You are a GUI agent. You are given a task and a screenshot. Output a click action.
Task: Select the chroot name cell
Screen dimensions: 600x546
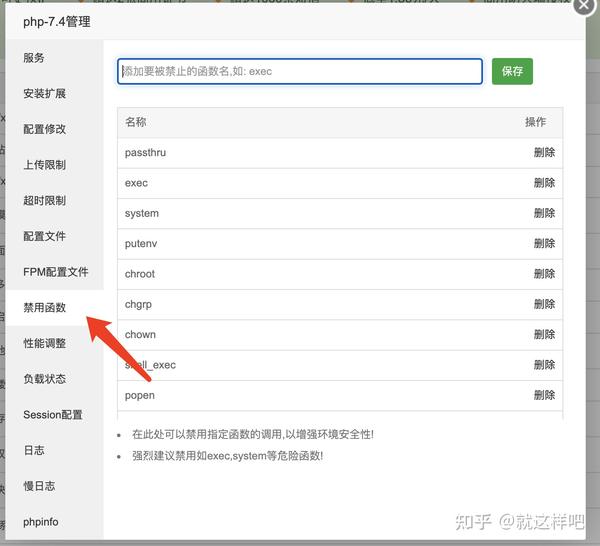[x=140, y=274]
